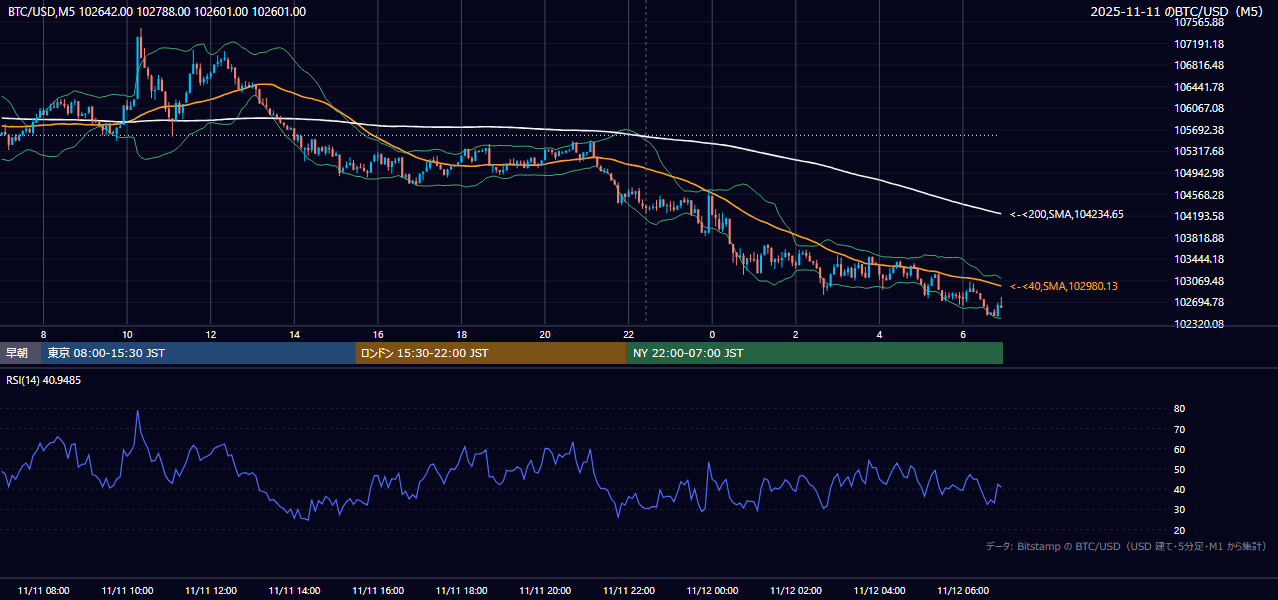The height and width of the screenshot is (600, 1278).
Task: Click price axis value 107565.88
Action: point(1199,22)
